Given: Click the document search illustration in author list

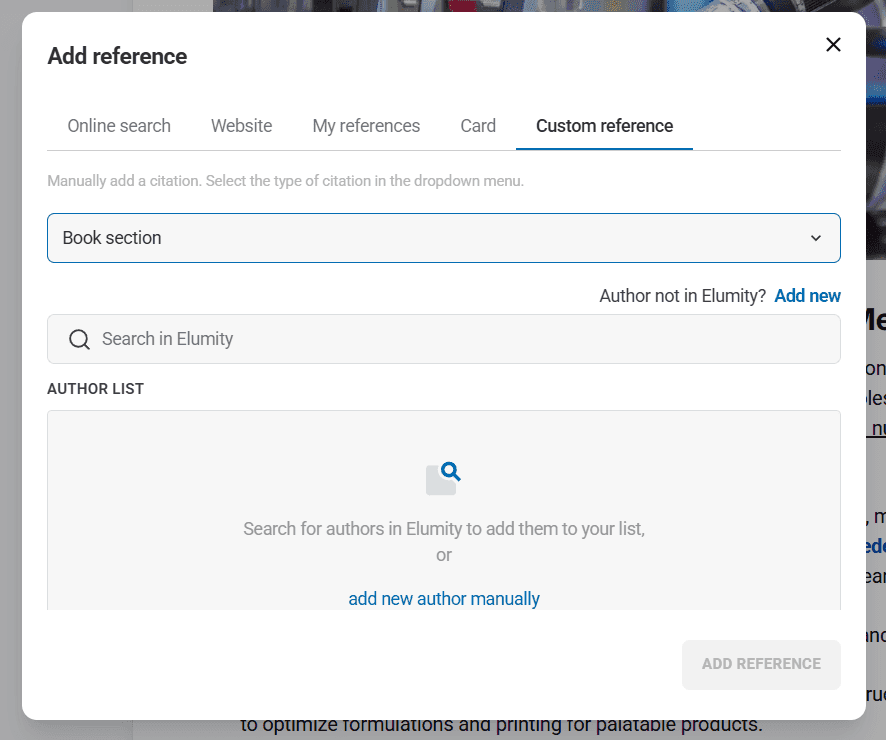Looking at the screenshot, I should [x=443, y=477].
